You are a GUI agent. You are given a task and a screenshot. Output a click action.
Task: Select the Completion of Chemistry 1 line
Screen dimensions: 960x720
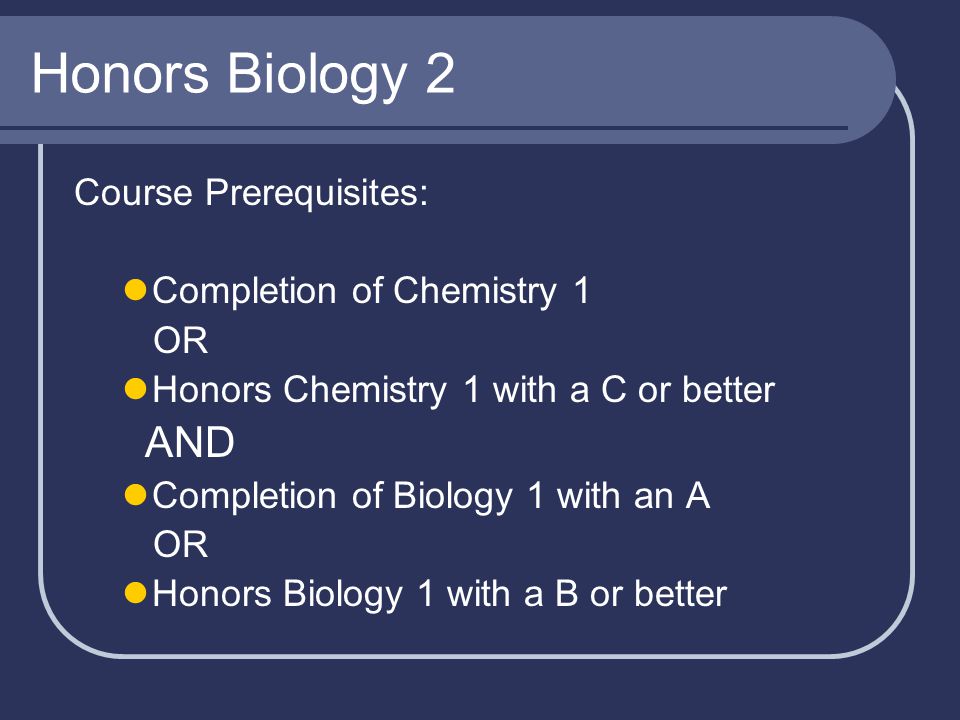pos(371,291)
